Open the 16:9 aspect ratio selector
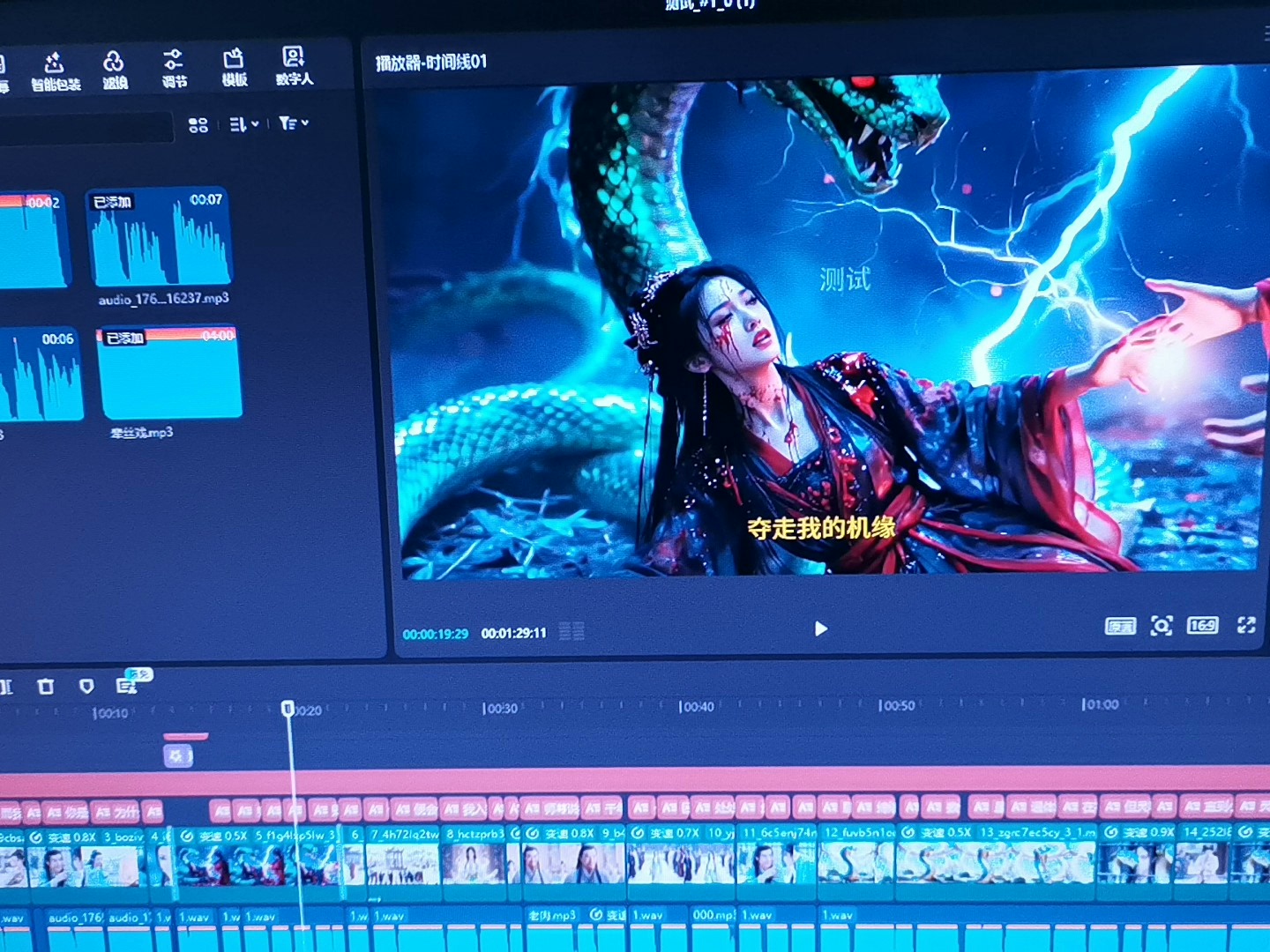The width and height of the screenshot is (1270, 952). pyautogui.click(x=1202, y=625)
